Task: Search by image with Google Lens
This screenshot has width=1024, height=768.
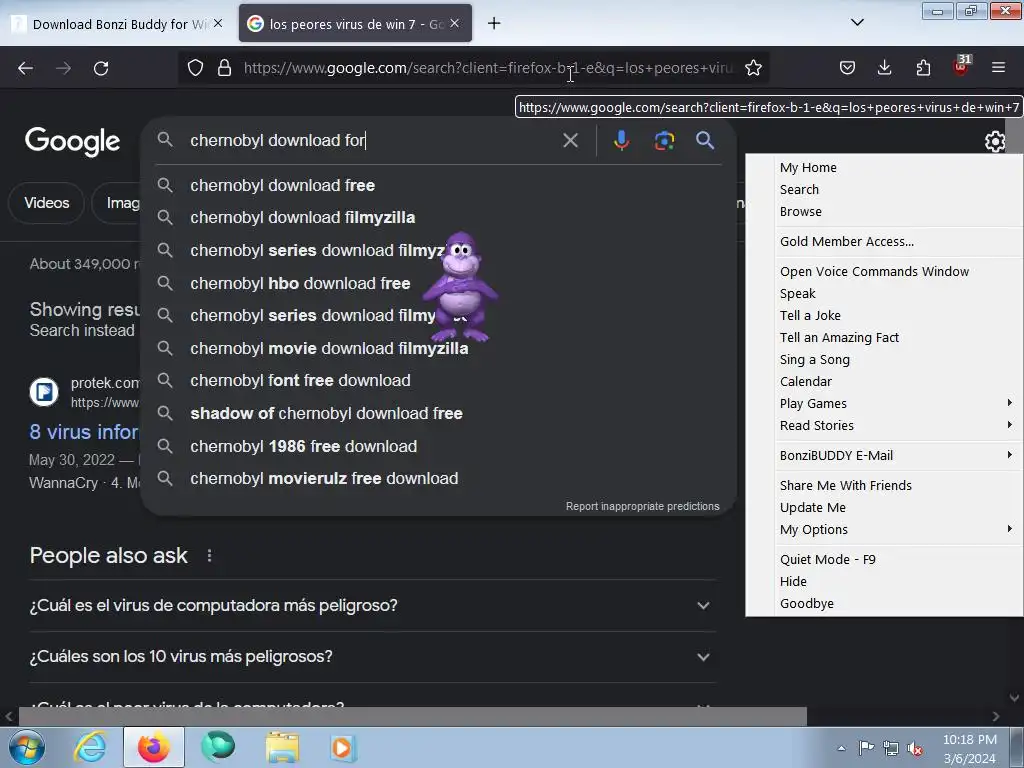Action: 664,140
